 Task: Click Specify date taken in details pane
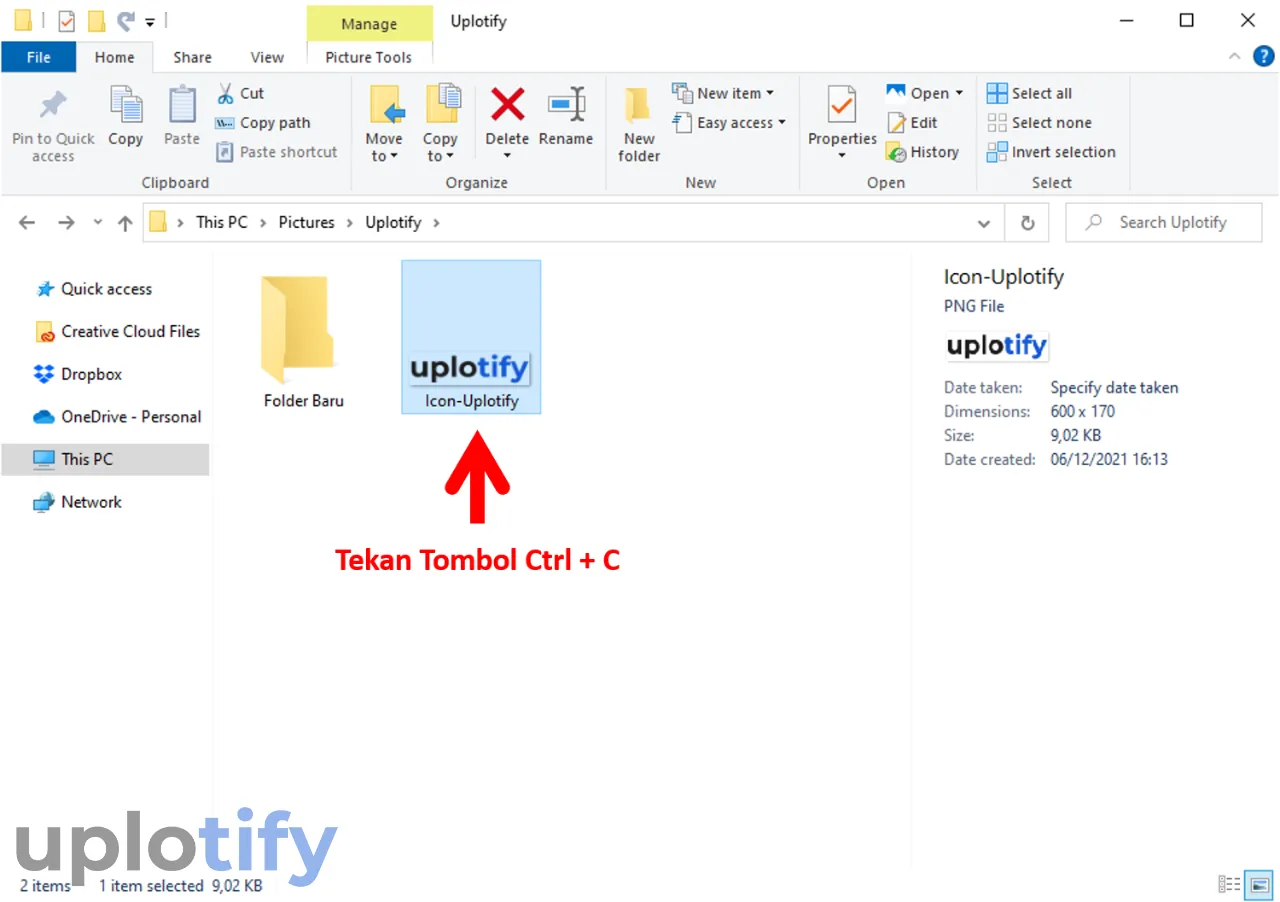point(1114,387)
